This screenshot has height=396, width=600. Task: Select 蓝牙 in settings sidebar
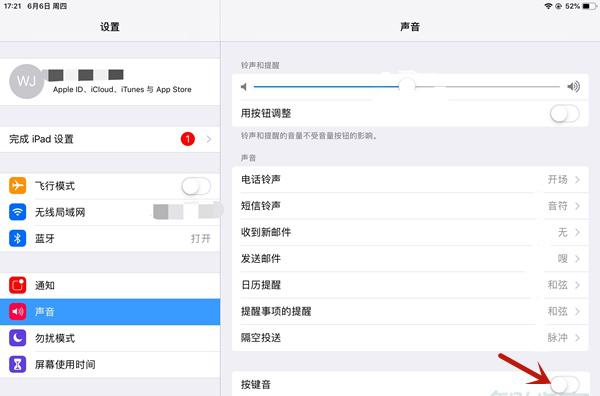[x=110, y=238]
